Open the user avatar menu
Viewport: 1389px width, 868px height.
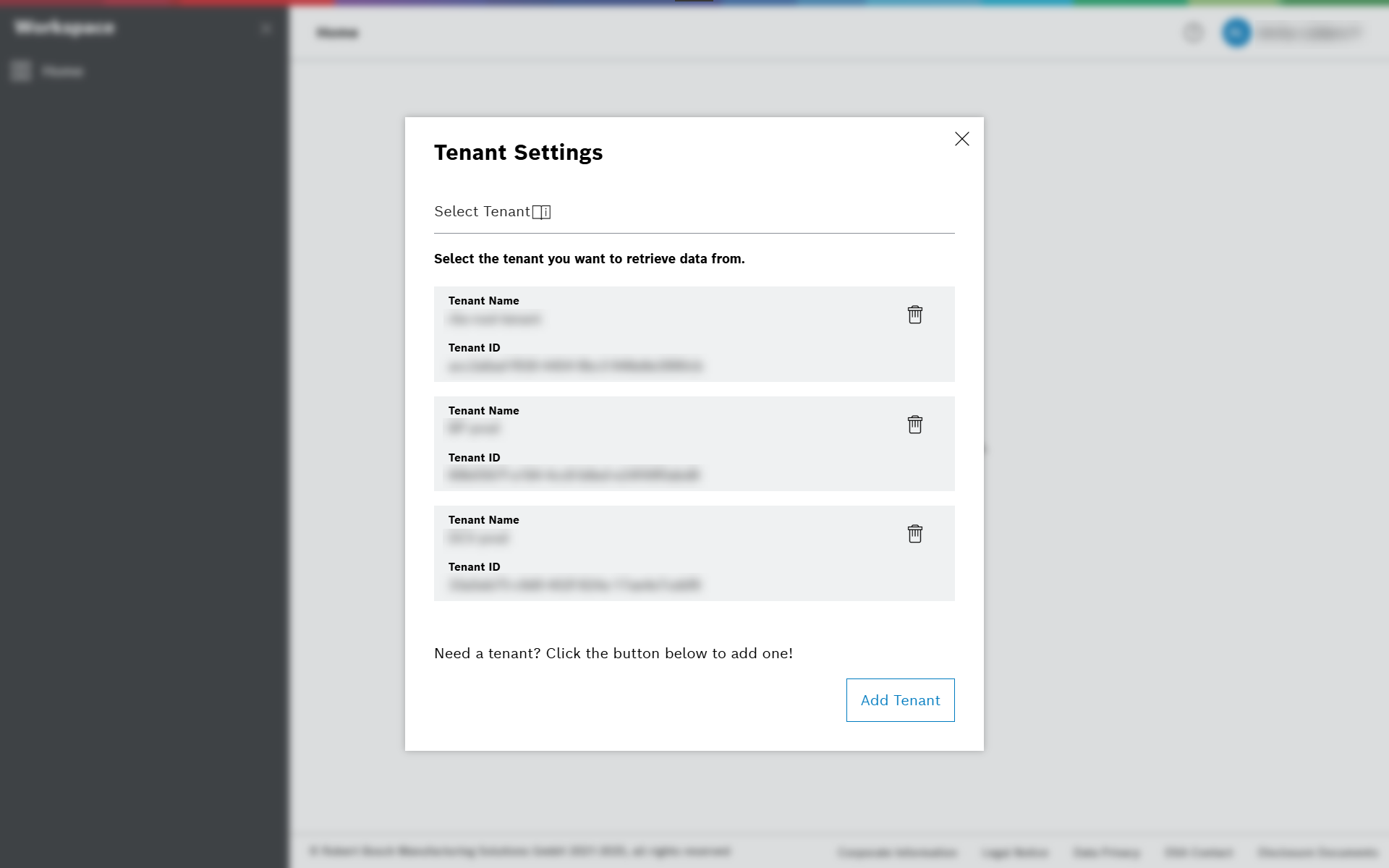tap(1236, 33)
